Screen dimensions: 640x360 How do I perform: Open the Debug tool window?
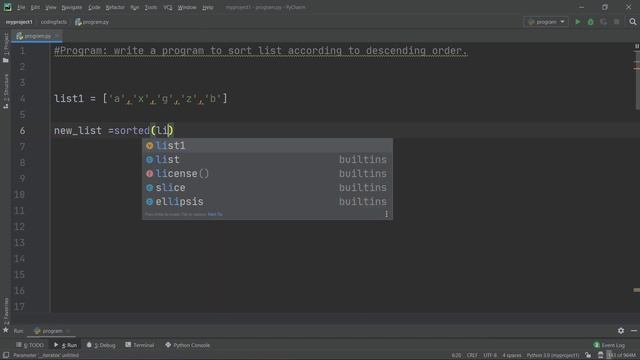point(101,345)
